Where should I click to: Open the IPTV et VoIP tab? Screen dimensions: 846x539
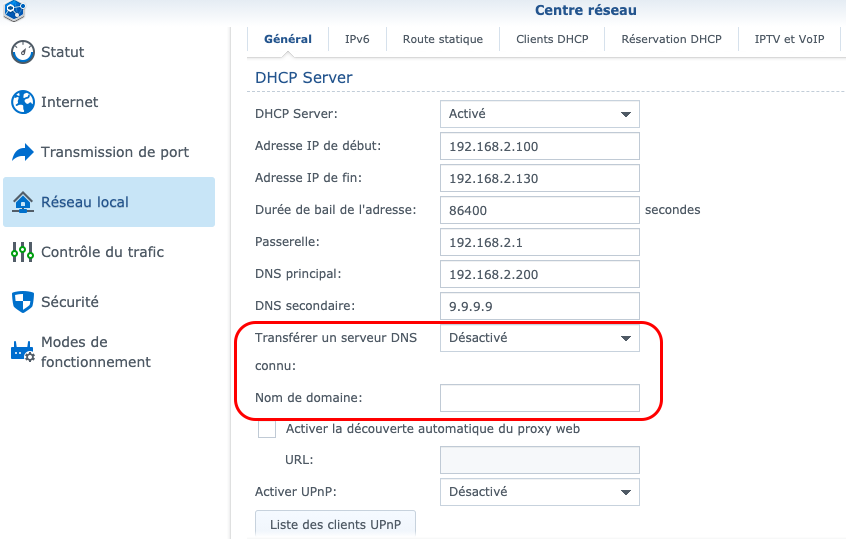pos(789,40)
